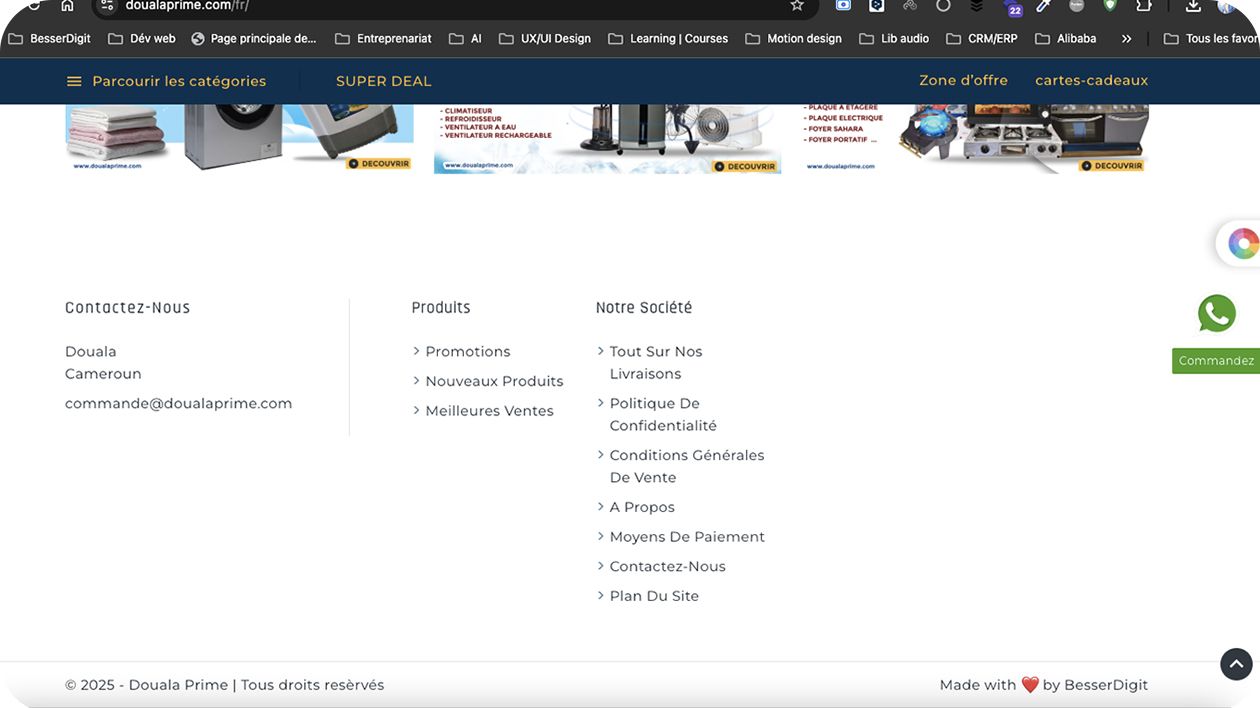1260x708 pixels.
Task: Open the gas stove promo banner
Action: (x=975, y=139)
